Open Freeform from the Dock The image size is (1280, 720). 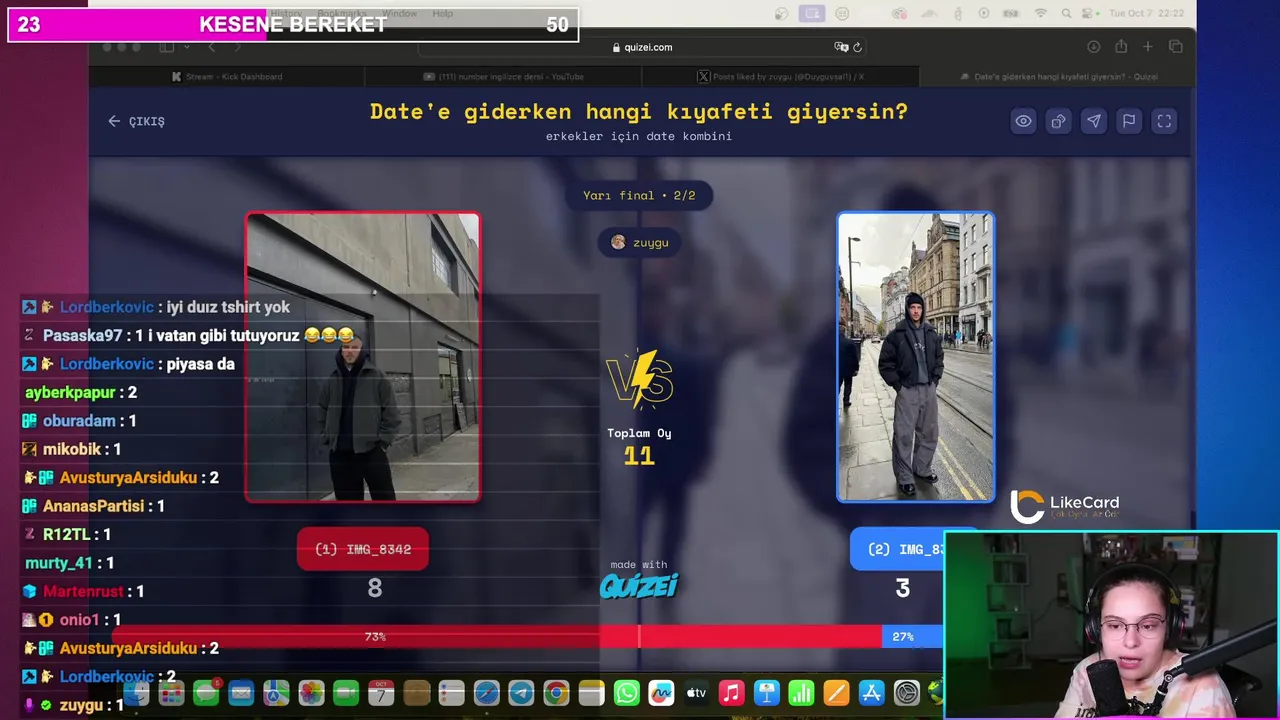661,692
